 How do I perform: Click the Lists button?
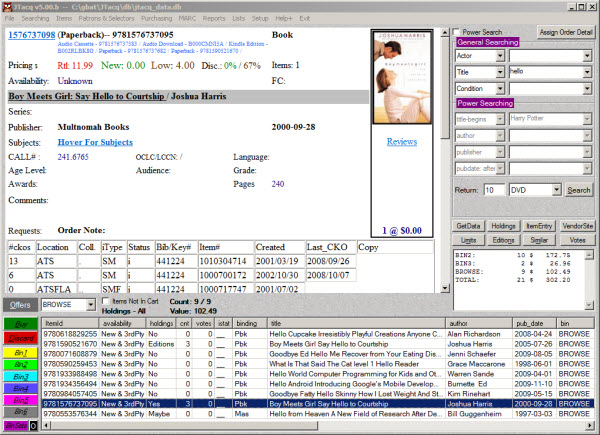point(468,240)
